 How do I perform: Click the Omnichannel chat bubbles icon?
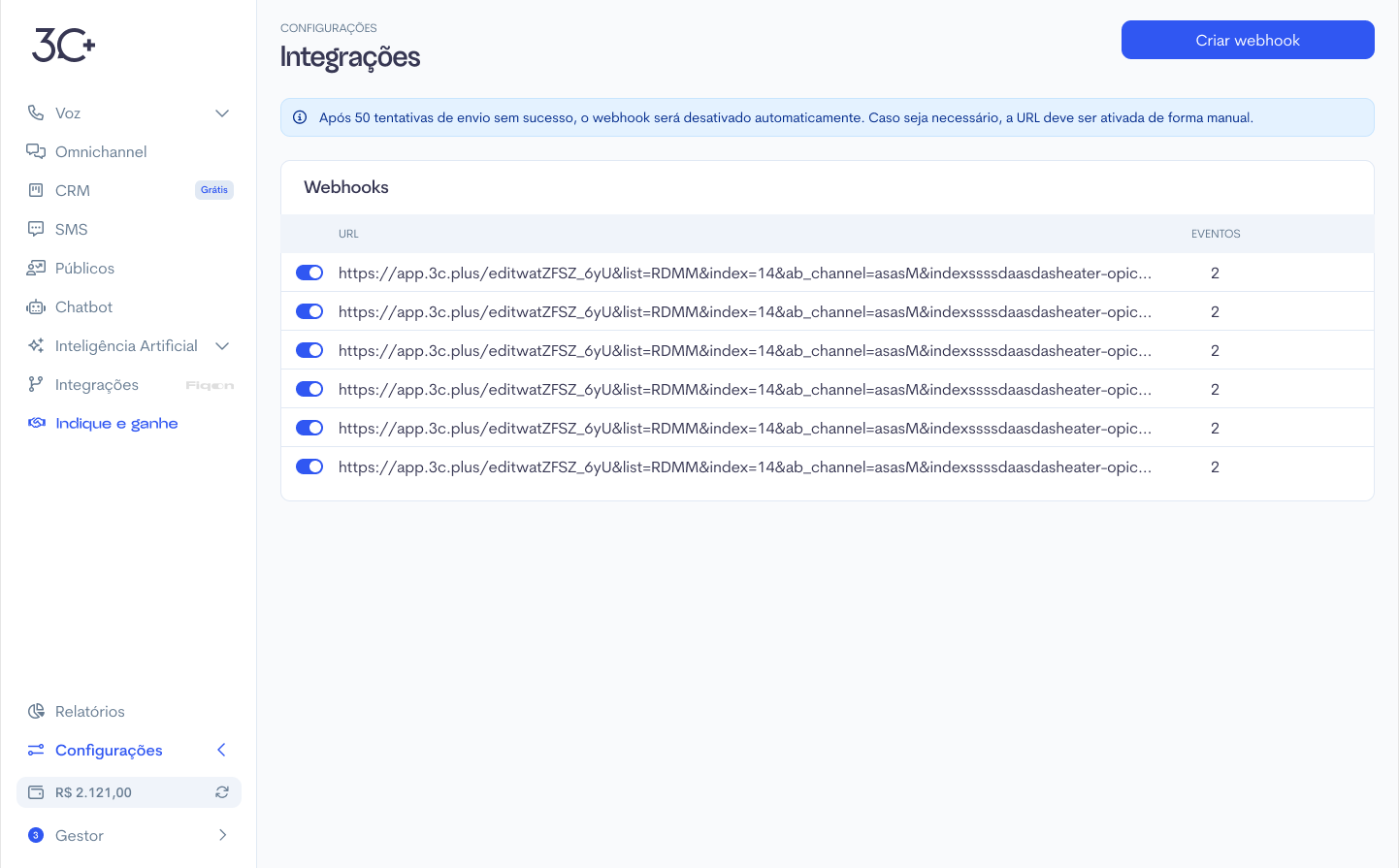[x=36, y=151]
